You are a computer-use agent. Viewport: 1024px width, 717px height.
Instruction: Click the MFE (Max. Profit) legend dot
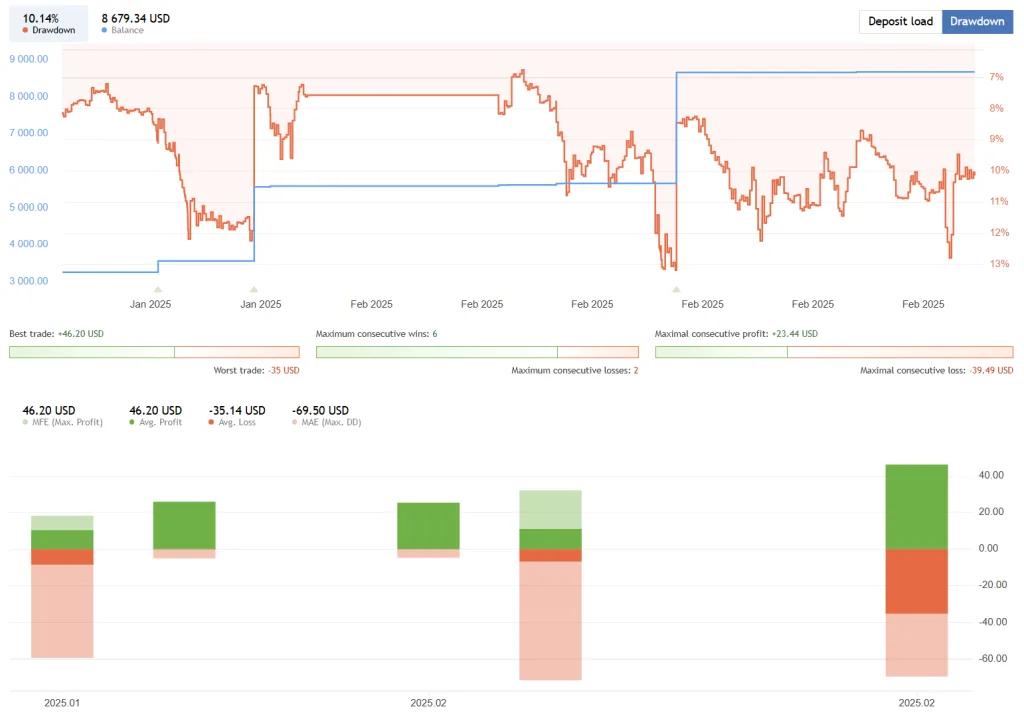(26, 423)
